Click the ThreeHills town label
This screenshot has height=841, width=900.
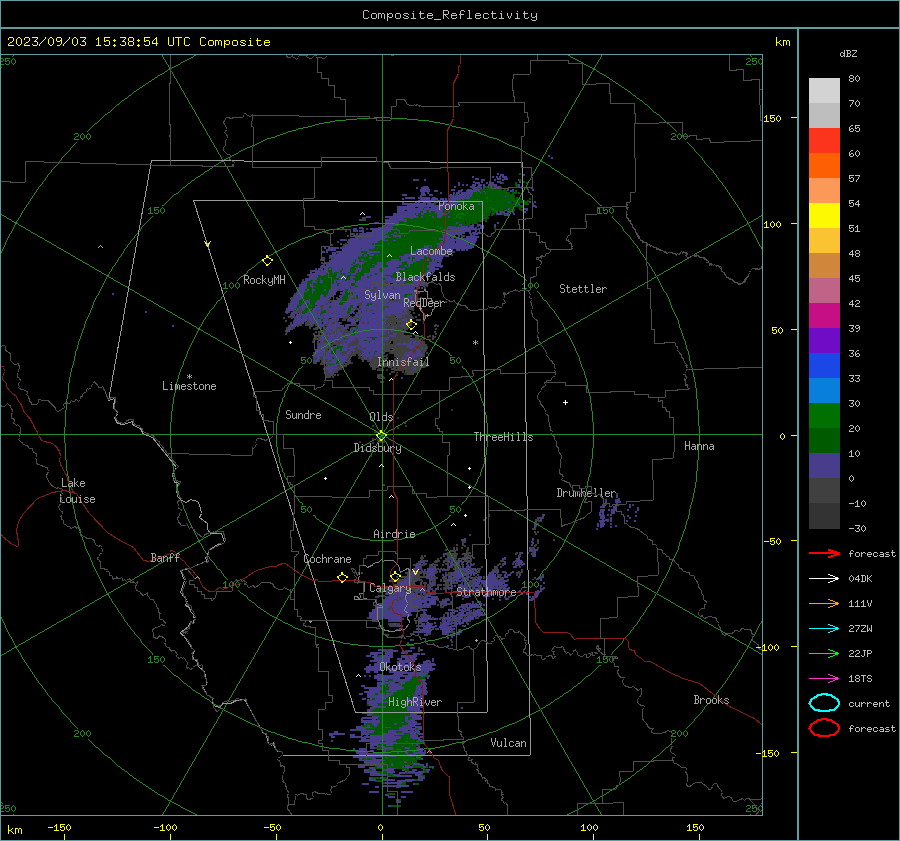click(x=503, y=437)
